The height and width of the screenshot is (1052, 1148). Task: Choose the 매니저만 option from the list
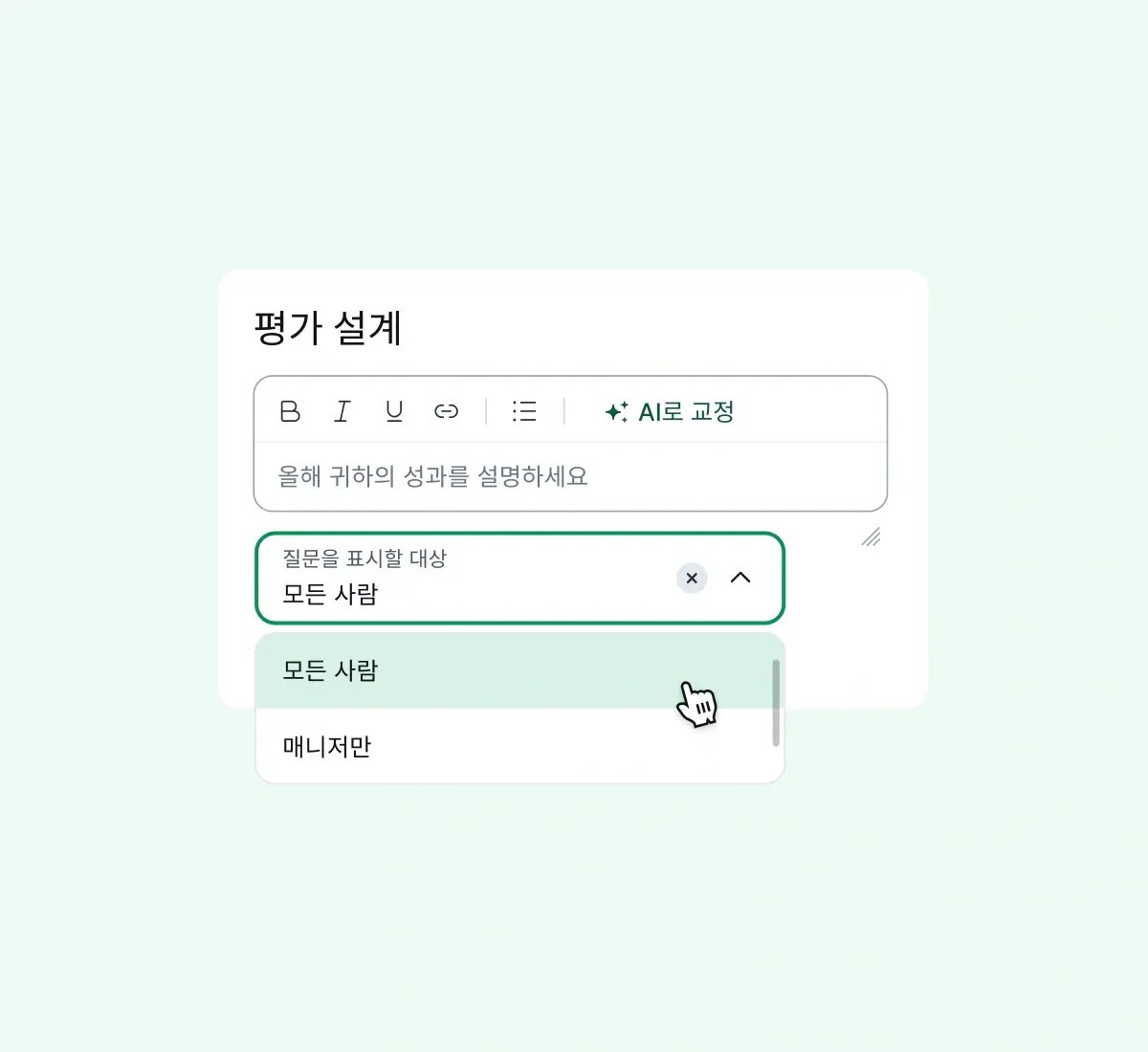point(327,747)
